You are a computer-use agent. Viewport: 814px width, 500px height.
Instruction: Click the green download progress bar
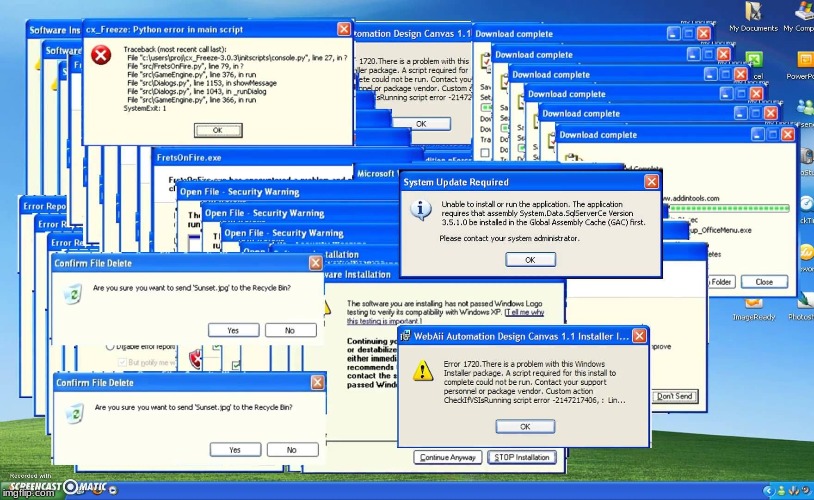tap(729, 209)
